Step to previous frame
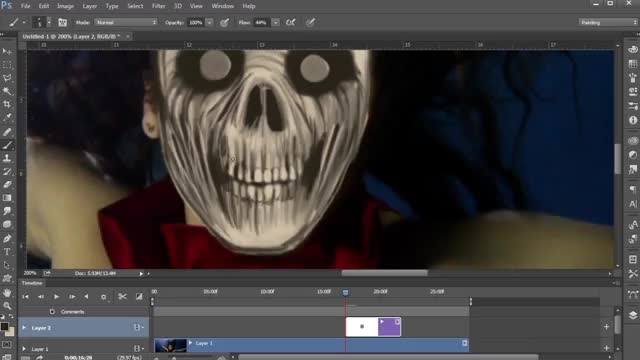Screen dimensions: 640x360 41,297
